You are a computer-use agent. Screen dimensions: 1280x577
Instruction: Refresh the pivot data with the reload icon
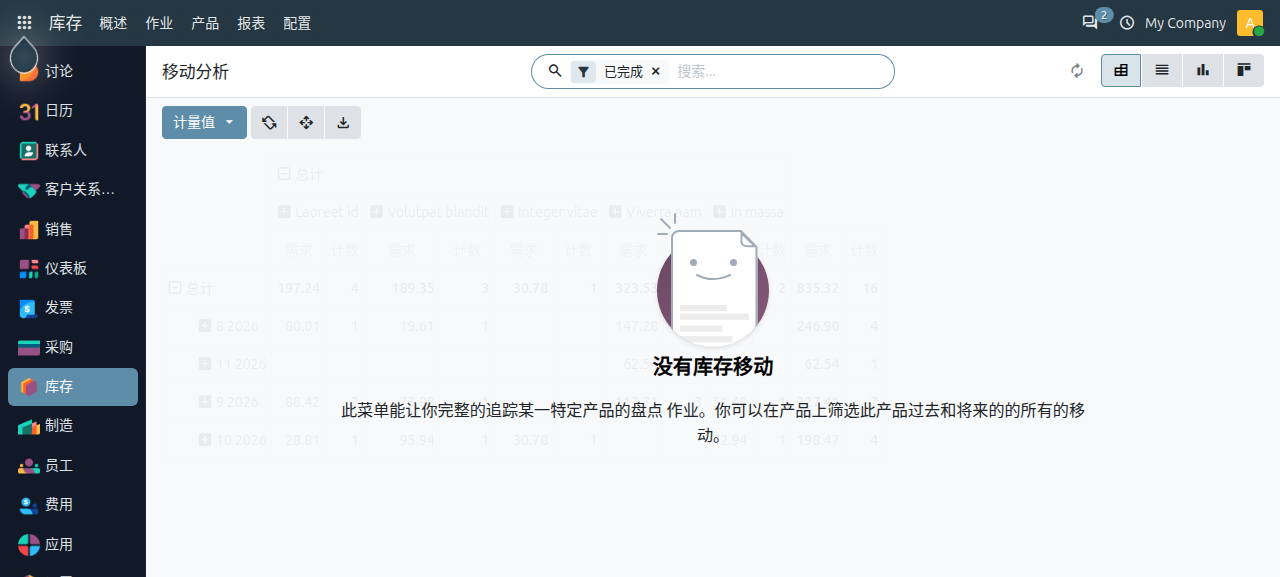pyautogui.click(x=1077, y=71)
